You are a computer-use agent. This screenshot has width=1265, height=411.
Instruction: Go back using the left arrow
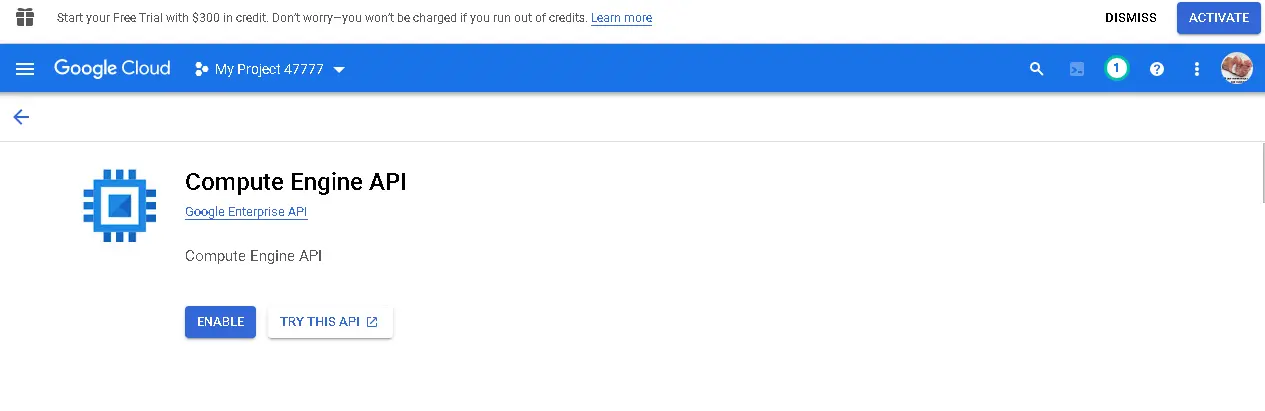click(x=21, y=117)
